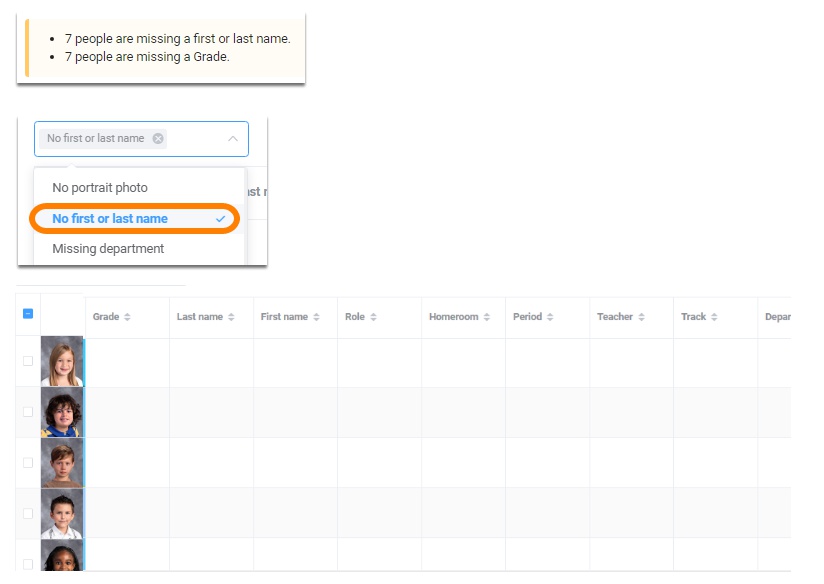Sort by Period column sort icon
Image resolution: width=824 pixels, height=584 pixels.
pos(550,317)
